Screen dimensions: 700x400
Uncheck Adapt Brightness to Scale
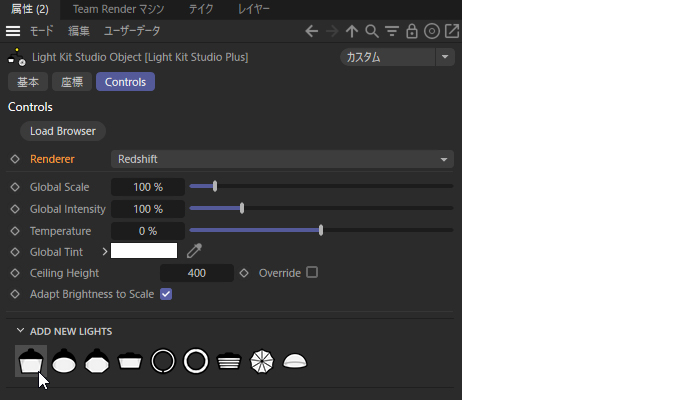point(166,294)
